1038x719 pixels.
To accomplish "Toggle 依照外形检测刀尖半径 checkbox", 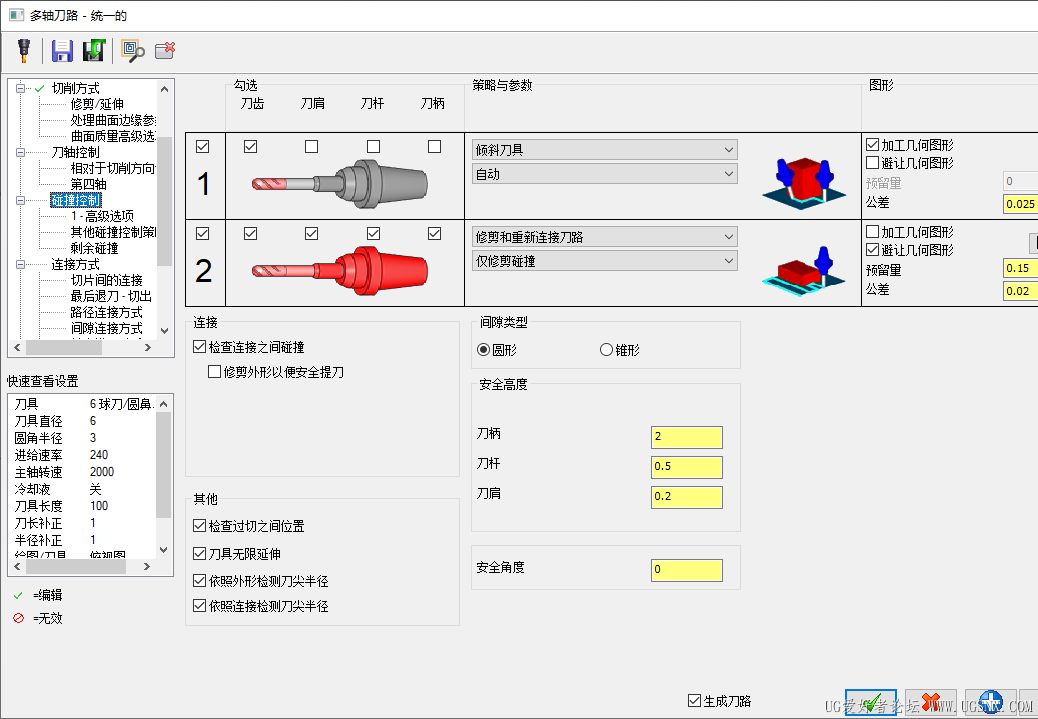I will [x=199, y=581].
